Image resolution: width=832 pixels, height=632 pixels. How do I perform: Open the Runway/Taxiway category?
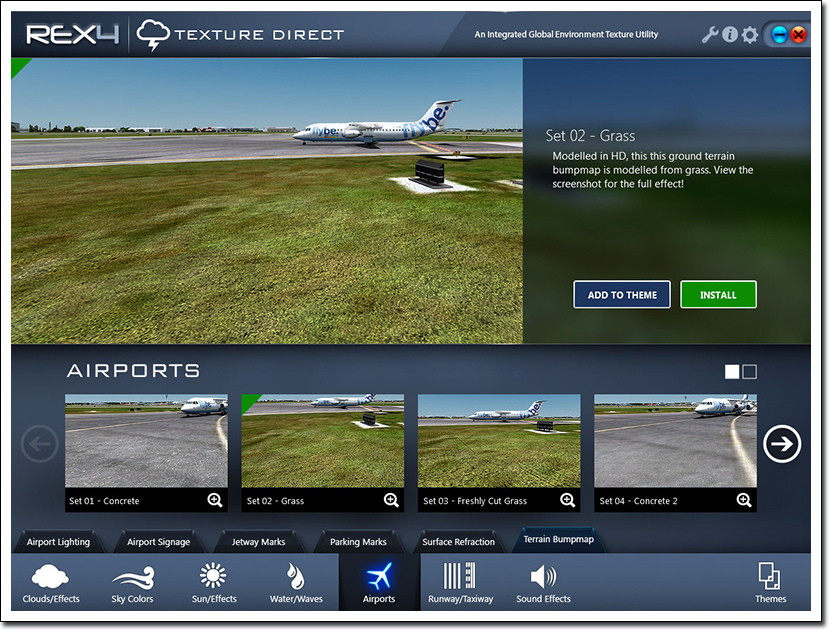(x=461, y=583)
